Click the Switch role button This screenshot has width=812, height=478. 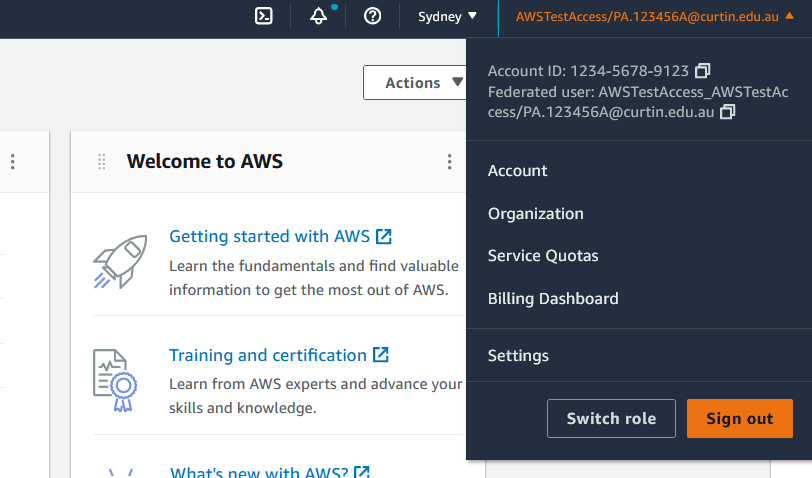pos(611,418)
